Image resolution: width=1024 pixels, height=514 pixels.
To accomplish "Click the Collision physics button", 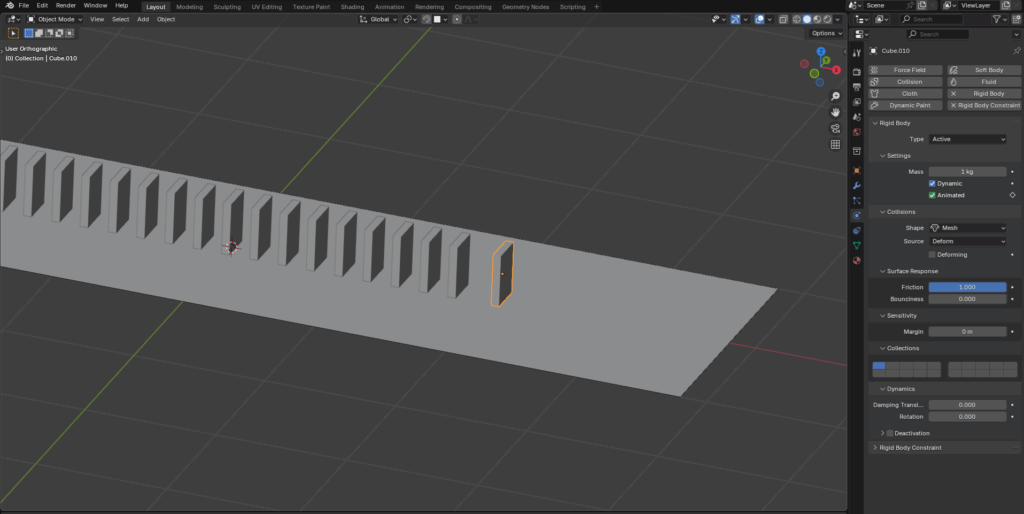I will [905, 82].
